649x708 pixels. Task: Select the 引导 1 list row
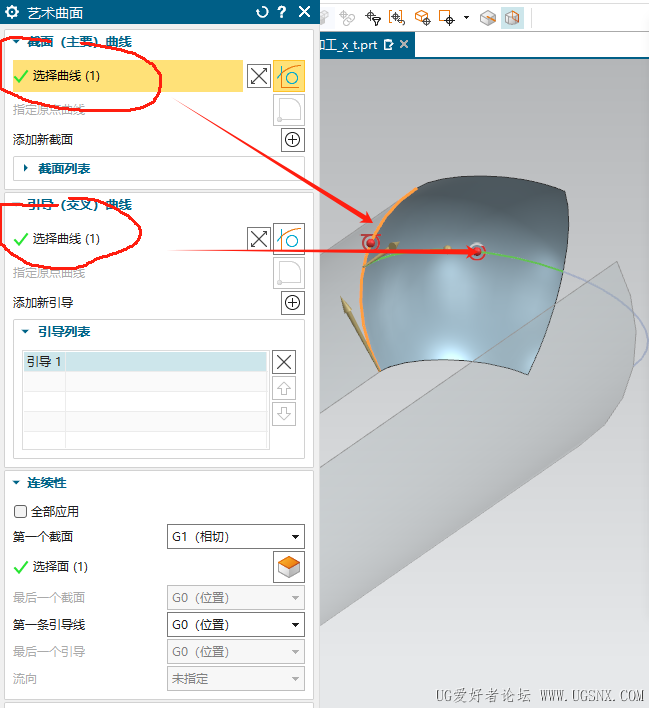[145, 362]
